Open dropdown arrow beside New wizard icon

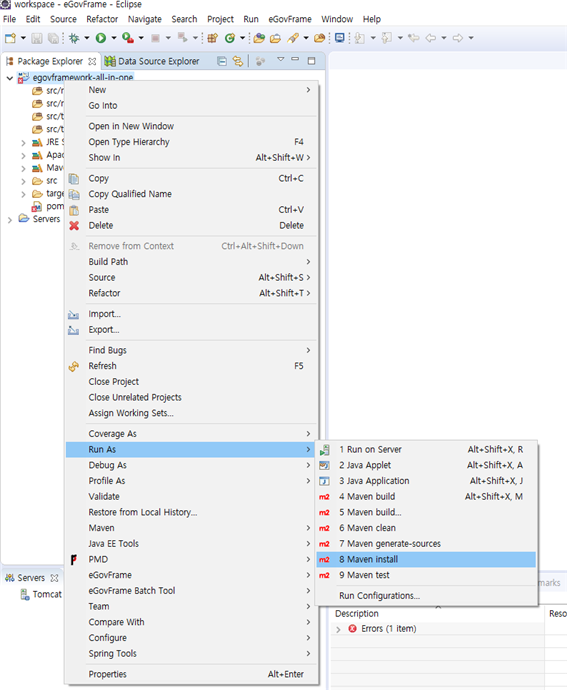click(23, 38)
